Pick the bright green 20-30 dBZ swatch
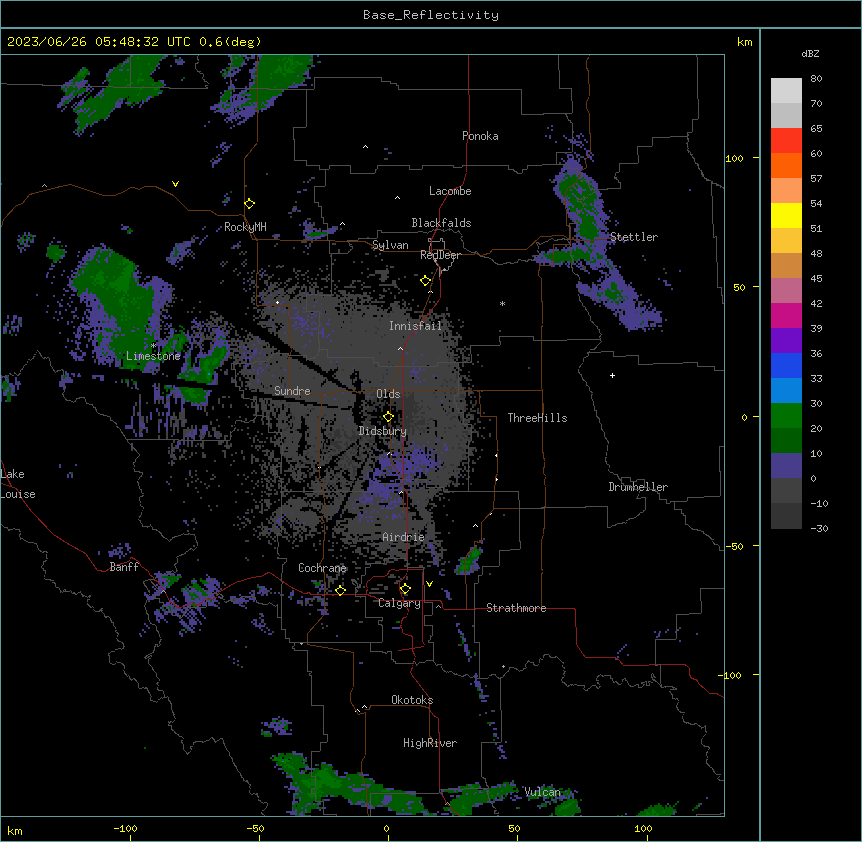Image resolution: width=862 pixels, height=842 pixels. 786,416
